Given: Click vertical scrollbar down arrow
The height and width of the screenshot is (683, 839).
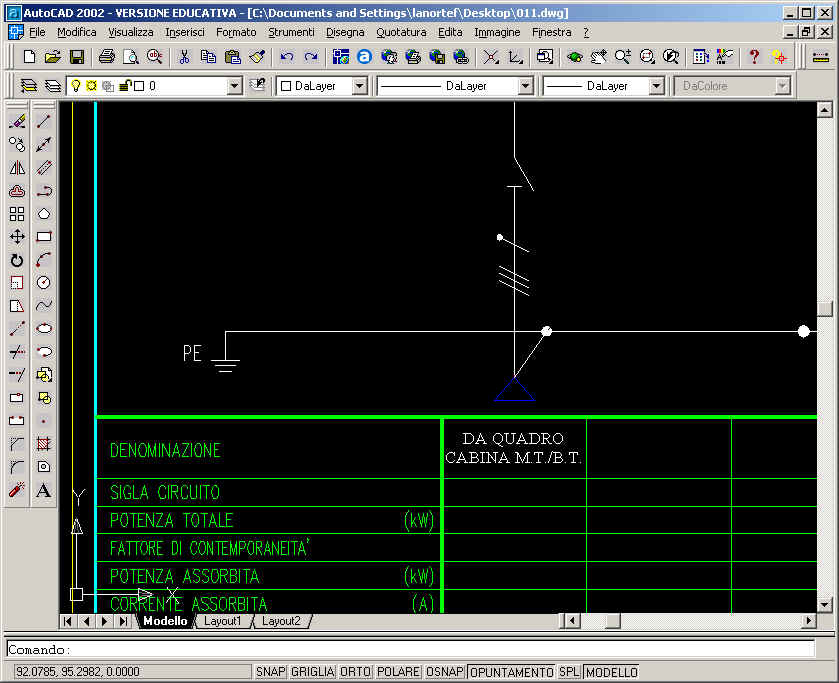Looking at the screenshot, I should pyautogui.click(x=825, y=605).
